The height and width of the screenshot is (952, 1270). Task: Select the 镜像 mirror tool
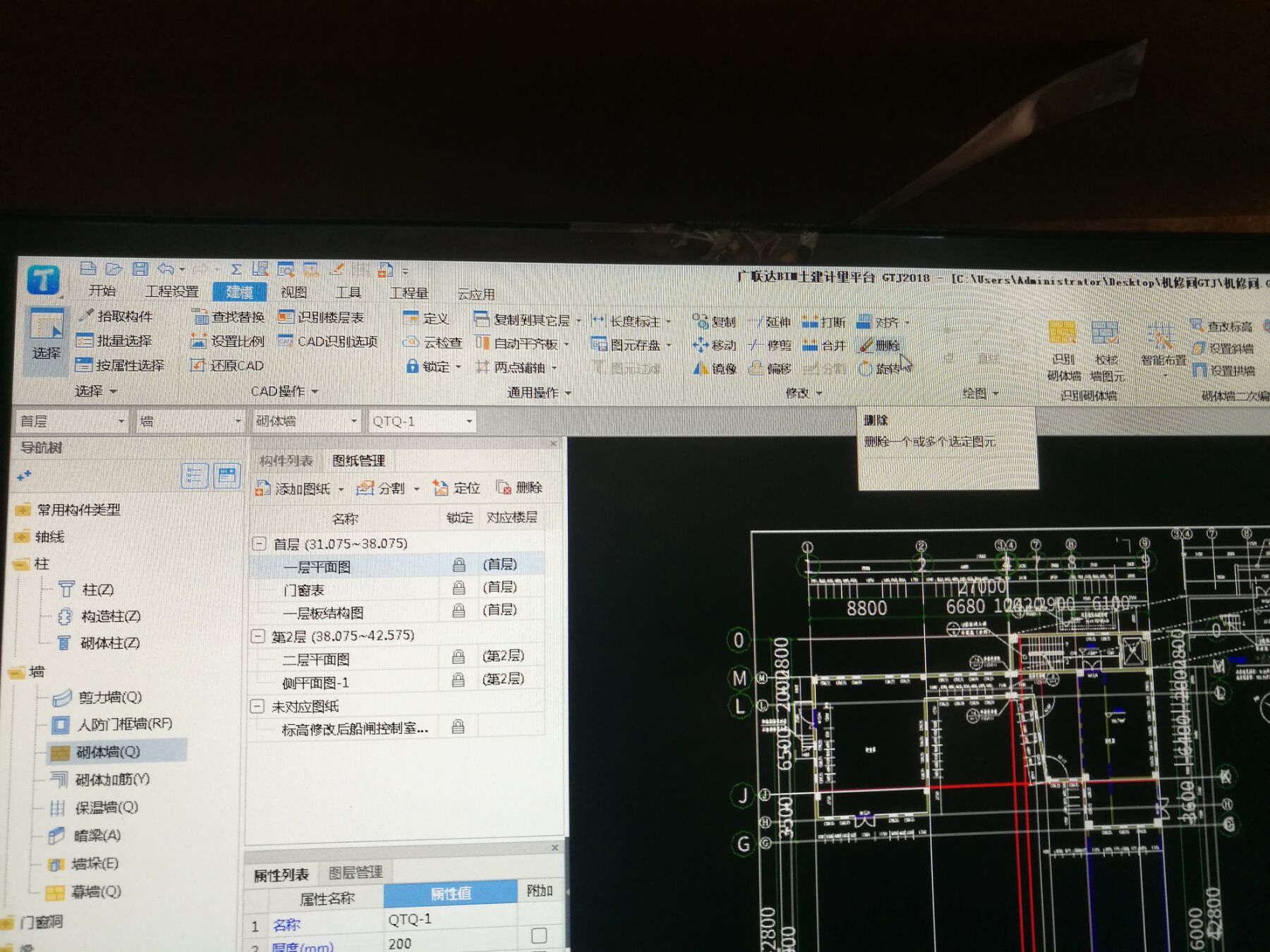point(715,368)
